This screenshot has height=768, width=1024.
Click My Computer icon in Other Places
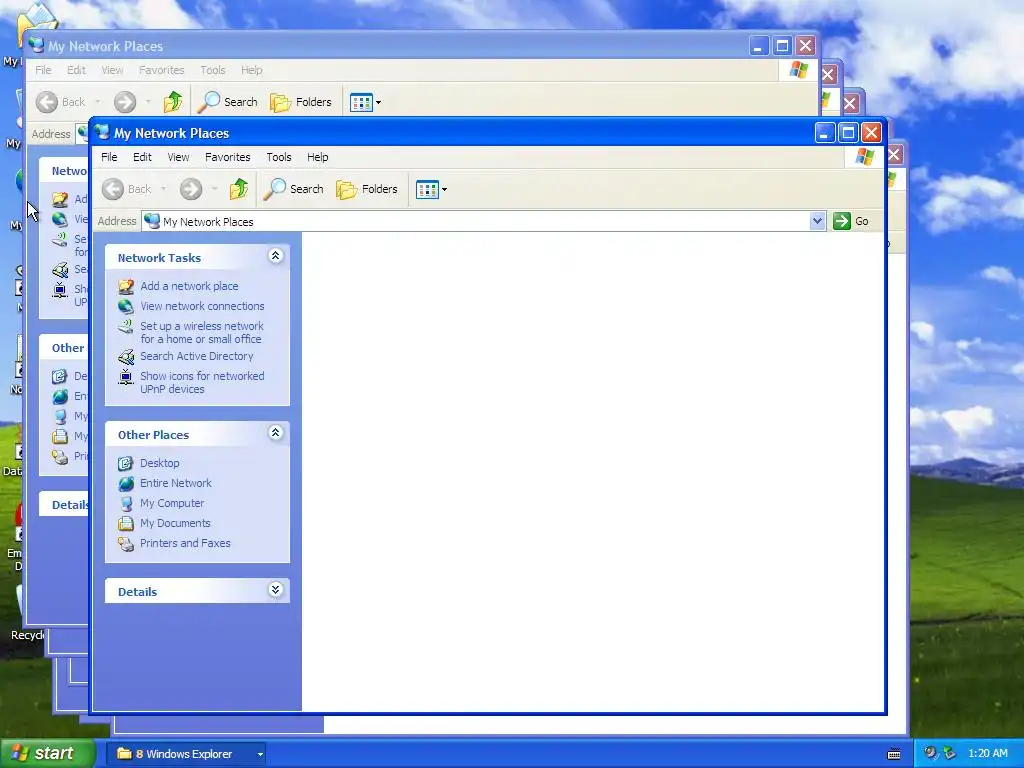click(x=125, y=504)
